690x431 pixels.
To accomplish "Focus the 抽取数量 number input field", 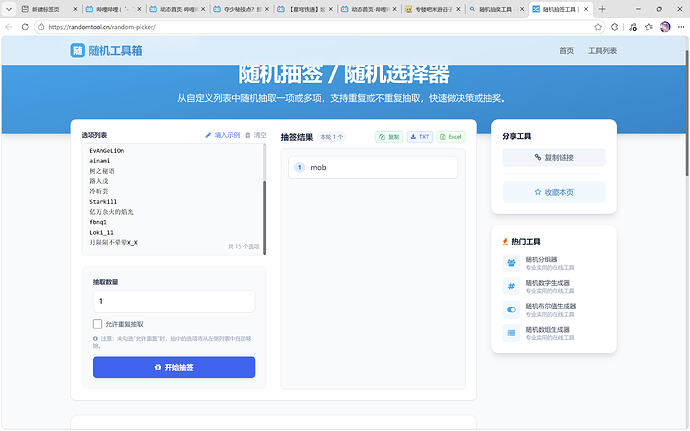I will (174, 301).
